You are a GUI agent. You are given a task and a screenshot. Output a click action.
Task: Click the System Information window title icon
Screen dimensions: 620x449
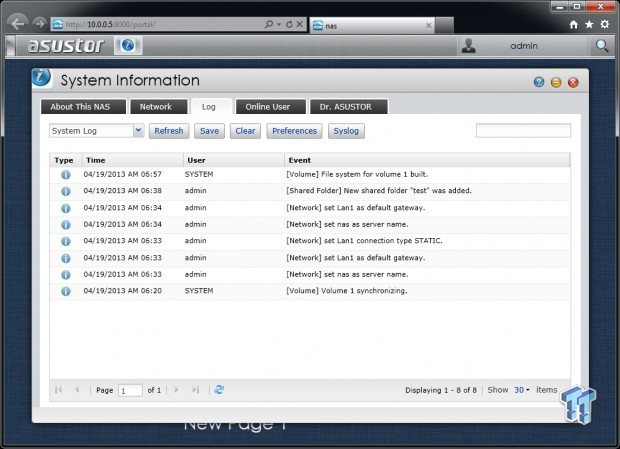coord(42,77)
